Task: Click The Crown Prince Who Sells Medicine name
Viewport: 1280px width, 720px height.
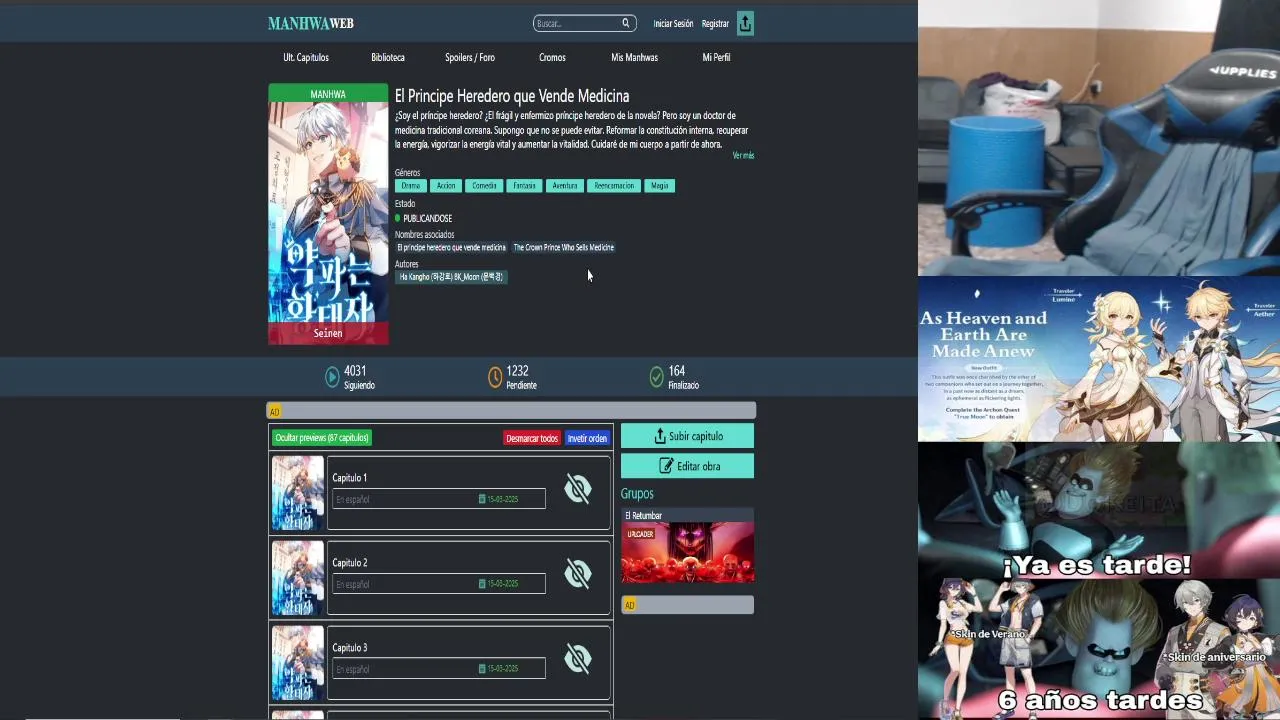Action: 564,248
